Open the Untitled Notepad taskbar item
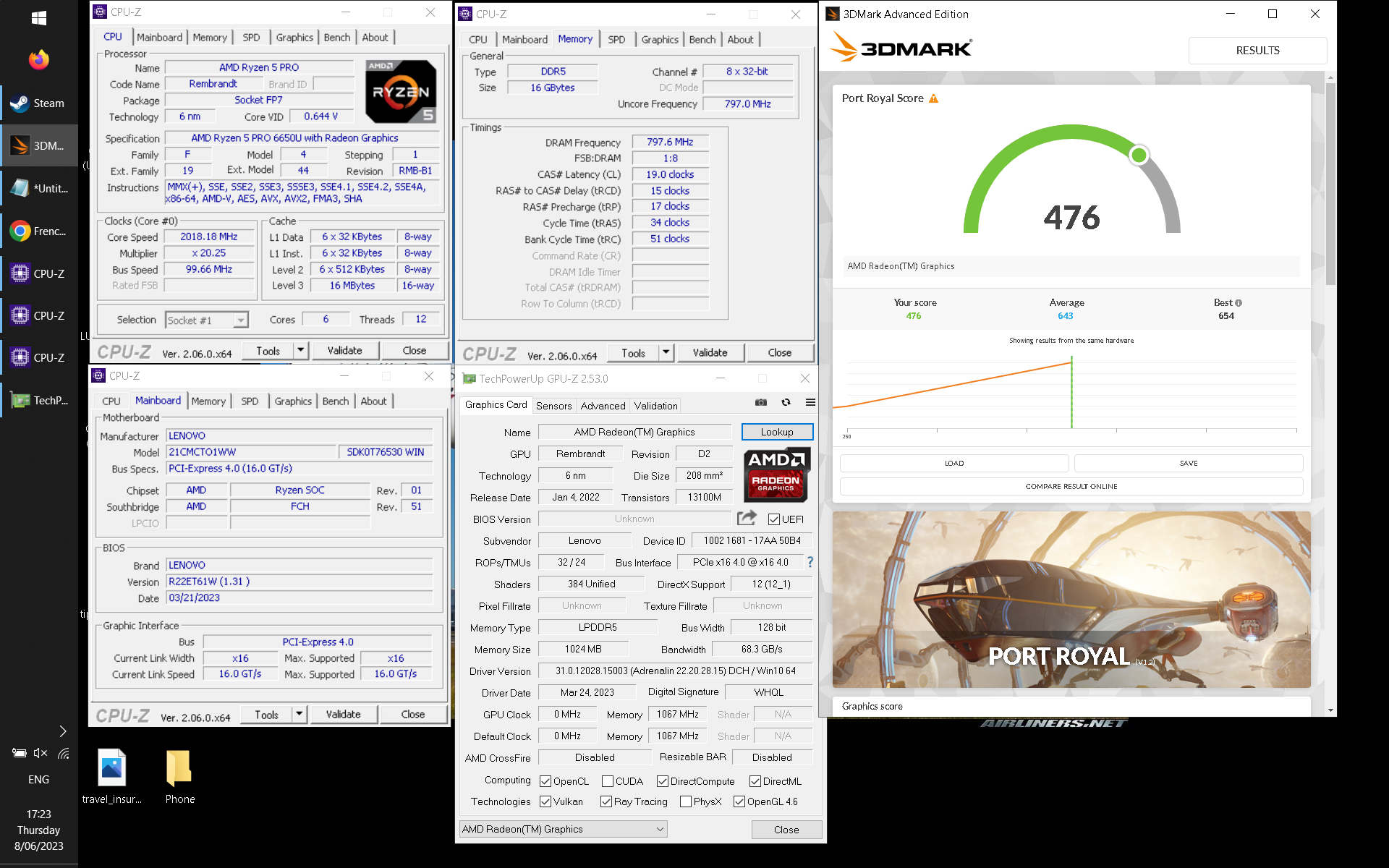1389x868 pixels. point(39,189)
